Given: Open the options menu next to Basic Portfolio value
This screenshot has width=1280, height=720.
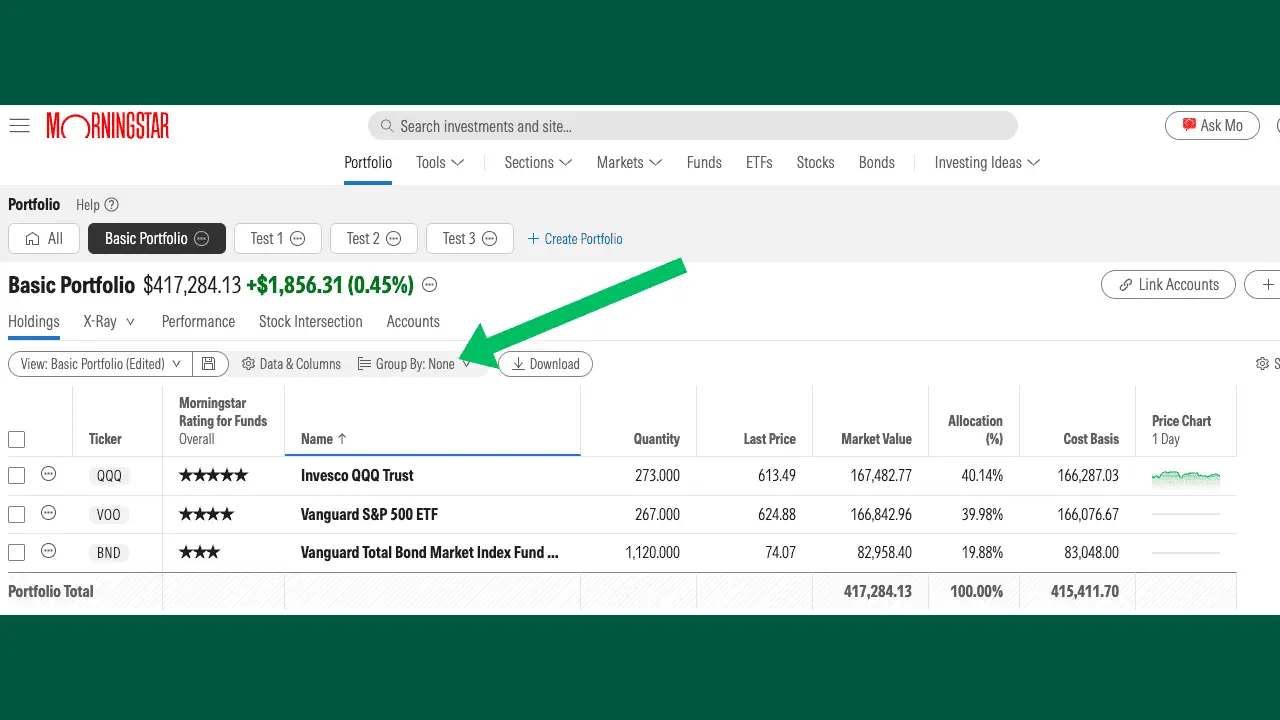Looking at the screenshot, I should pos(429,285).
